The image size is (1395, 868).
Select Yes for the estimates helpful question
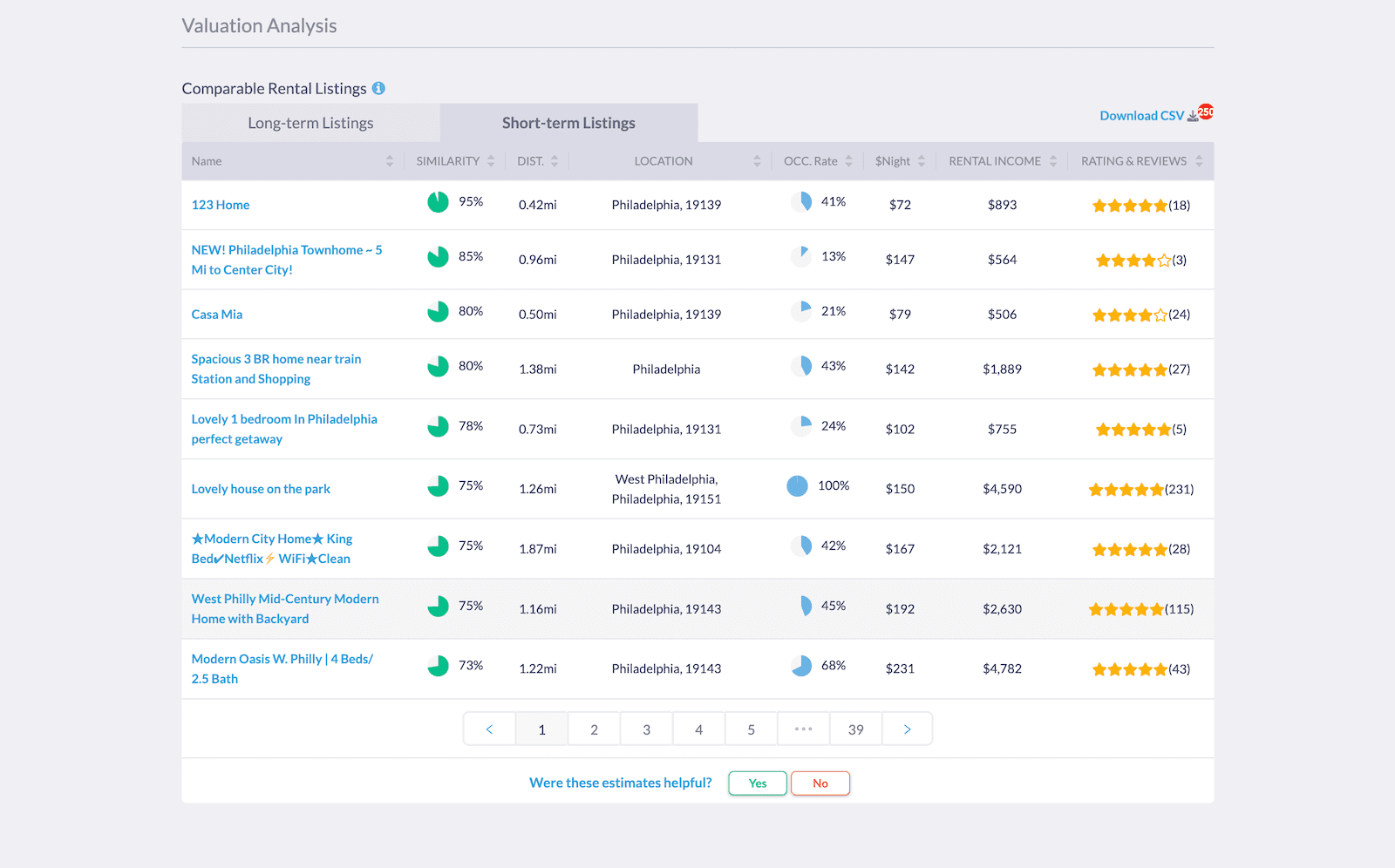(757, 783)
